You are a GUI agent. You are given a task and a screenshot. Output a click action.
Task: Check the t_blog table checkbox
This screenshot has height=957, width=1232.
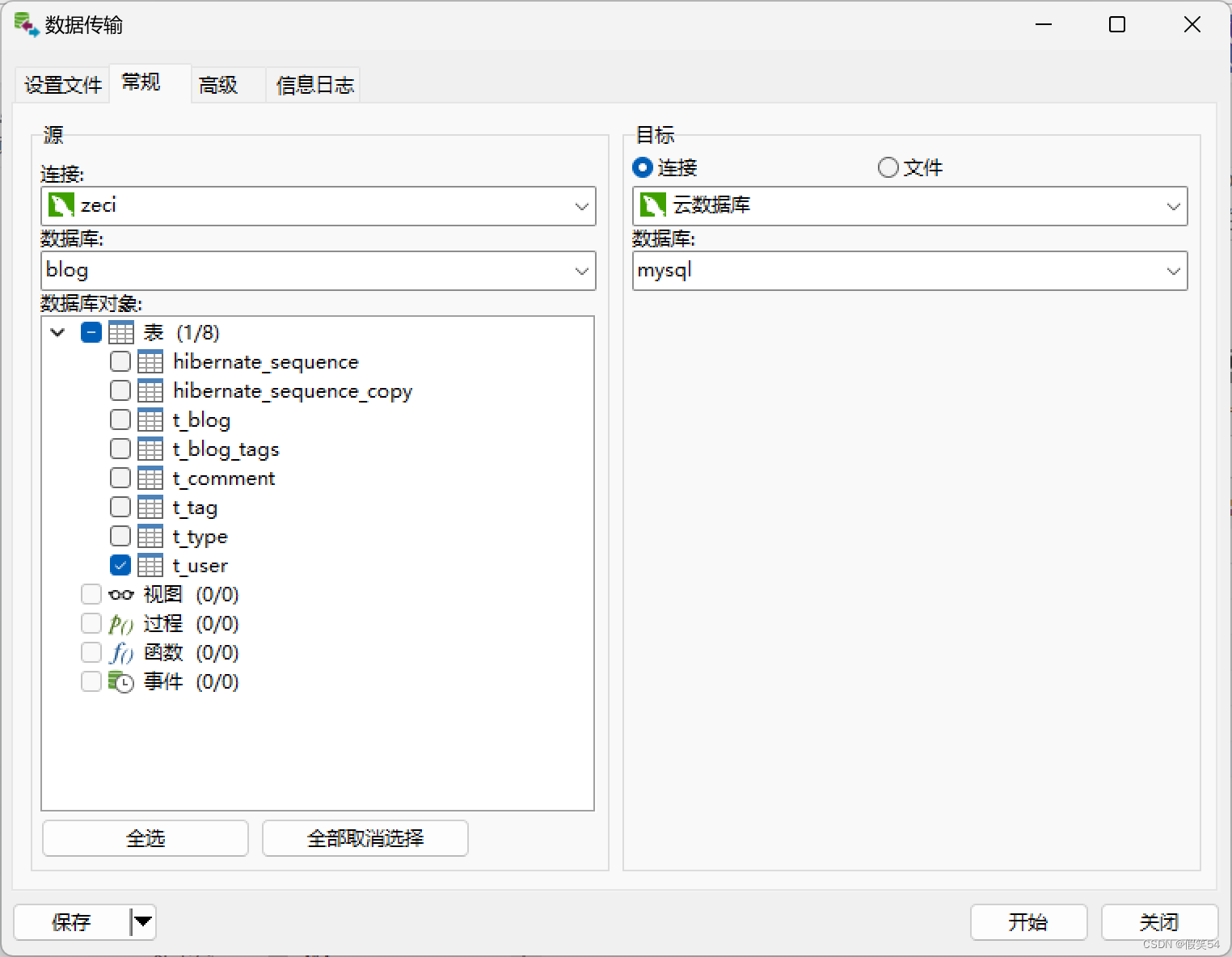[120, 419]
